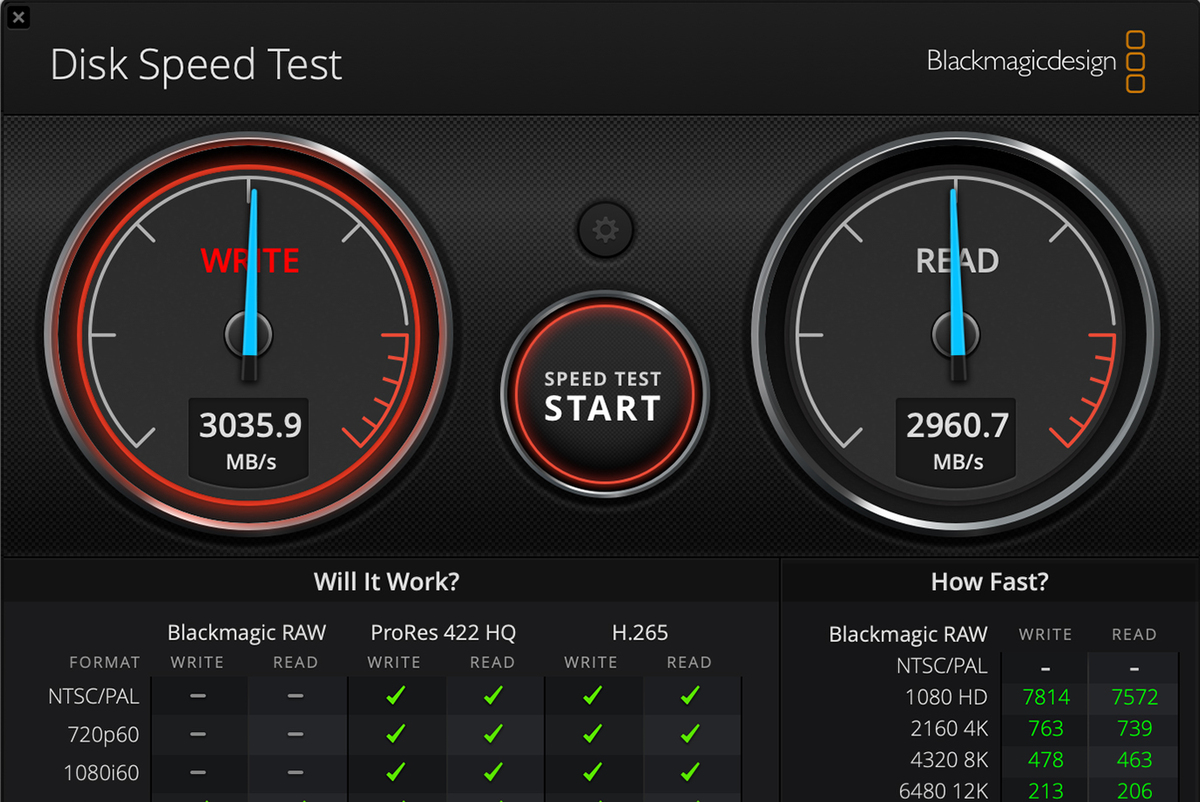Select the Blackmagic RAW header in How Fast
This screenshot has width=1200, height=802.
[x=908, y=634]
